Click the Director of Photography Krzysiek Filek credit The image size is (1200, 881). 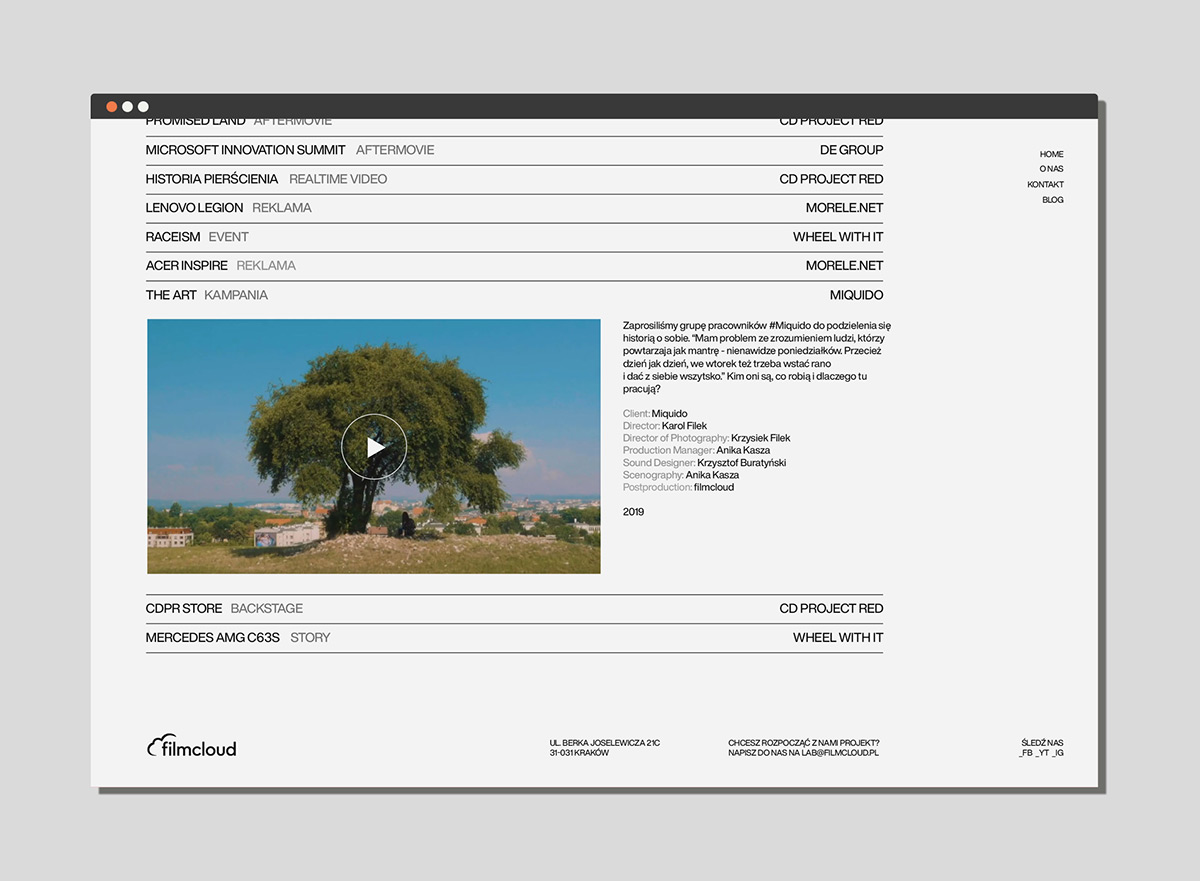pos(706,438)
